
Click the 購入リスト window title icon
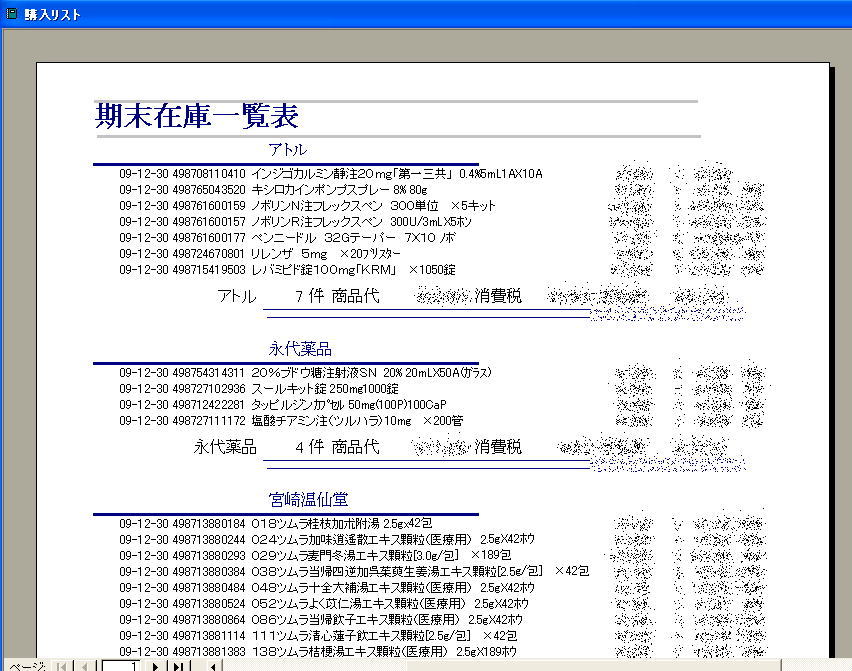pos(12,14)
